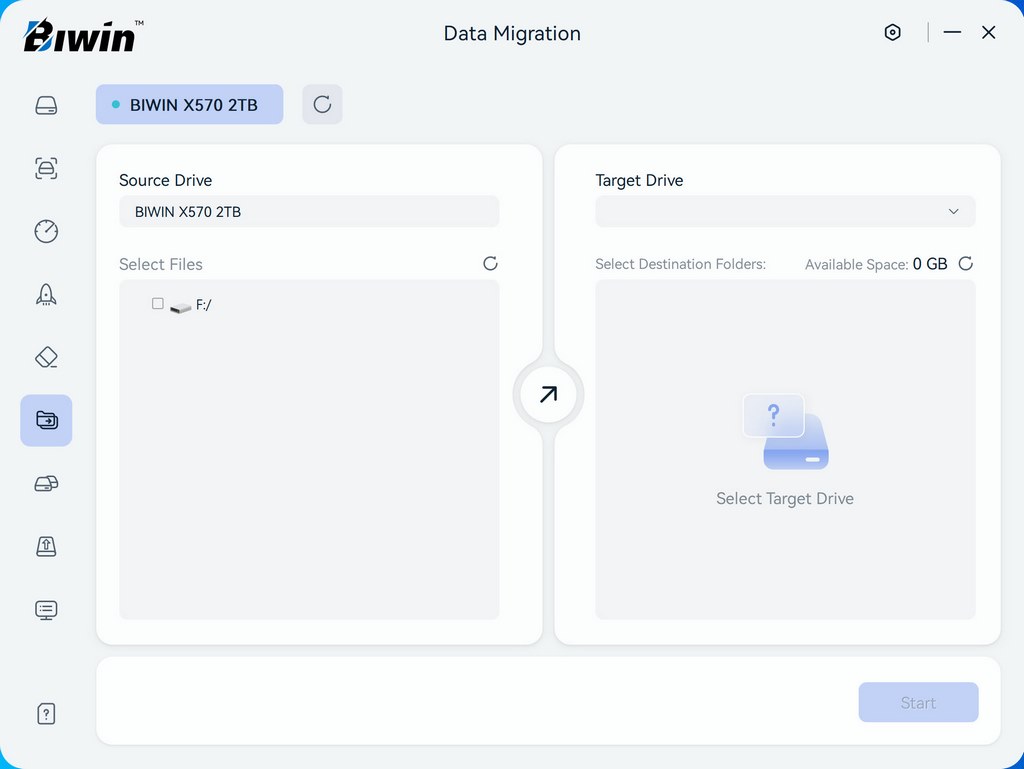1024x769 pixels.
Task: Open the drive scan sidebar icon
Action: point(46,168)
